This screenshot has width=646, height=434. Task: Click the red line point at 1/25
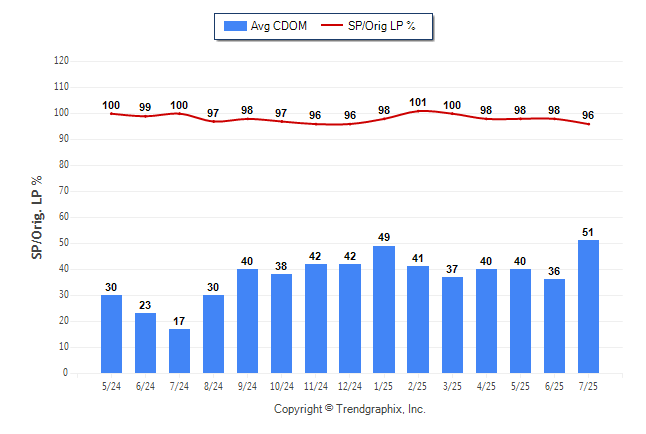[x=384, y=119]
